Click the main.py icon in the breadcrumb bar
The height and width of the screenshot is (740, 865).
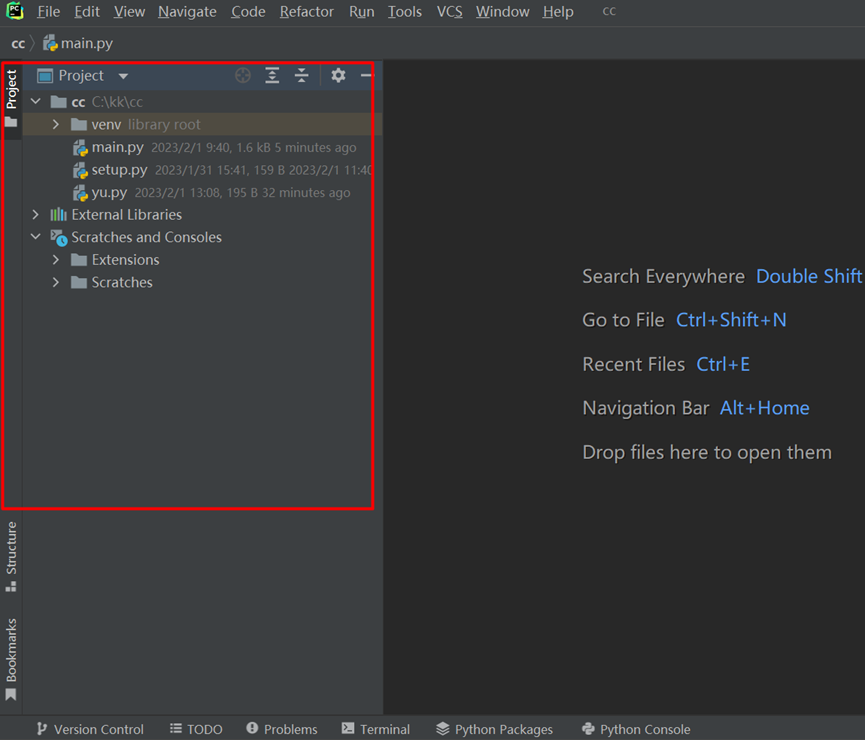50,43
